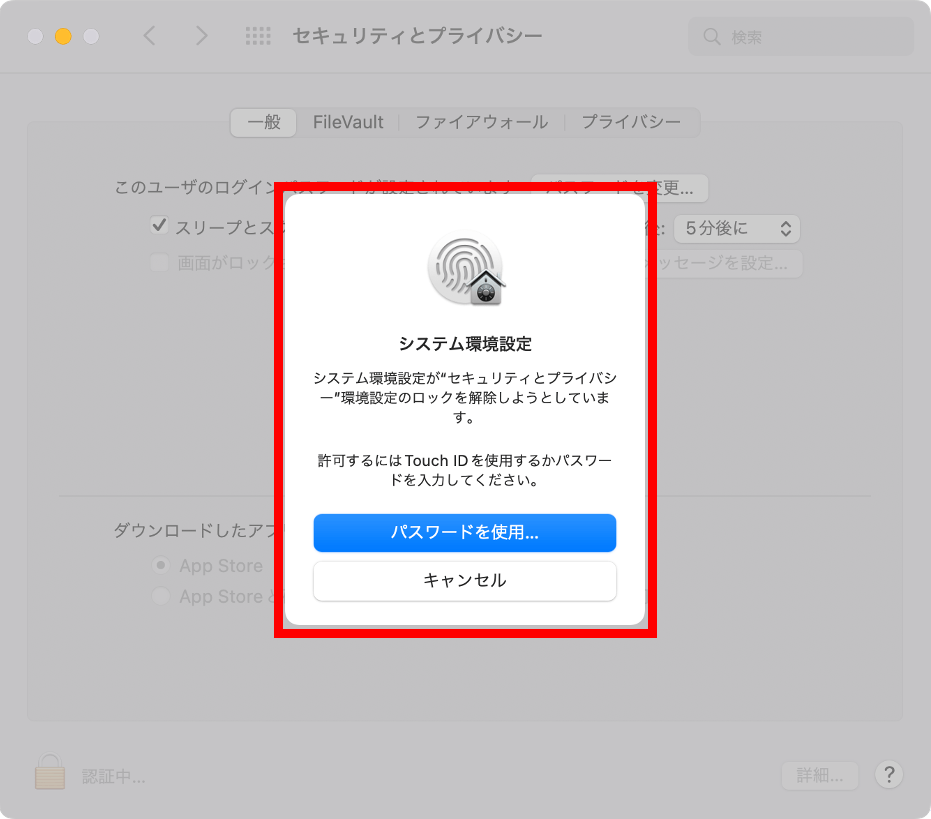
Task: Click the lock icon beside 認証中
Action: (50, 771)
